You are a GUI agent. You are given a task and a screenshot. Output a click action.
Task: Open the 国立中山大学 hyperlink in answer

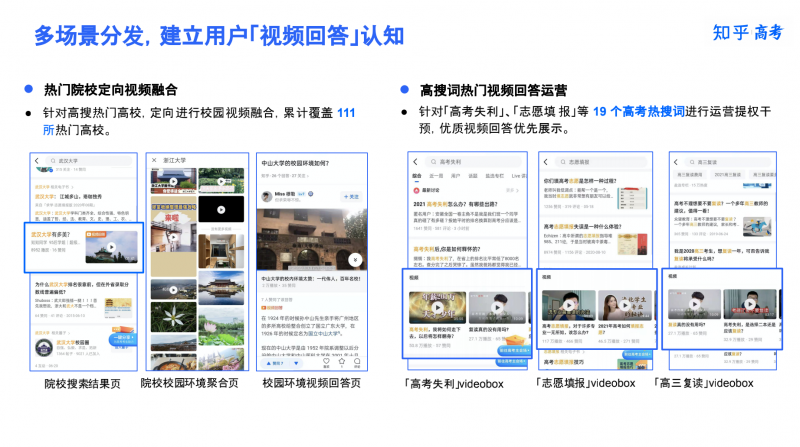pos(322,333)
